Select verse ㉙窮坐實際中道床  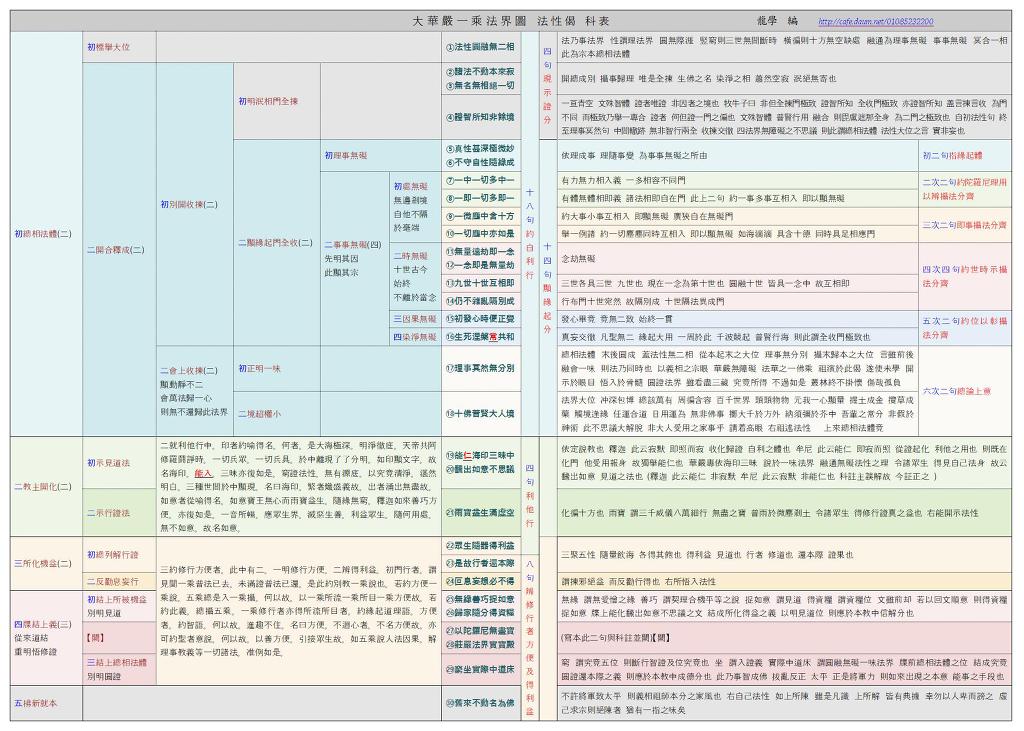tap(480, 669)
